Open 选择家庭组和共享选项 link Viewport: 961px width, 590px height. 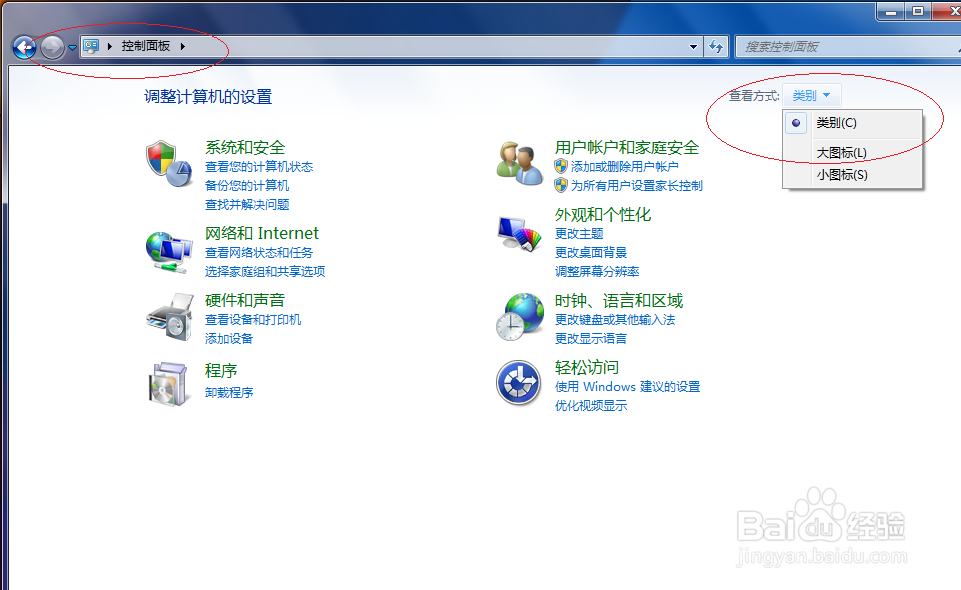[x=265, y=271]
